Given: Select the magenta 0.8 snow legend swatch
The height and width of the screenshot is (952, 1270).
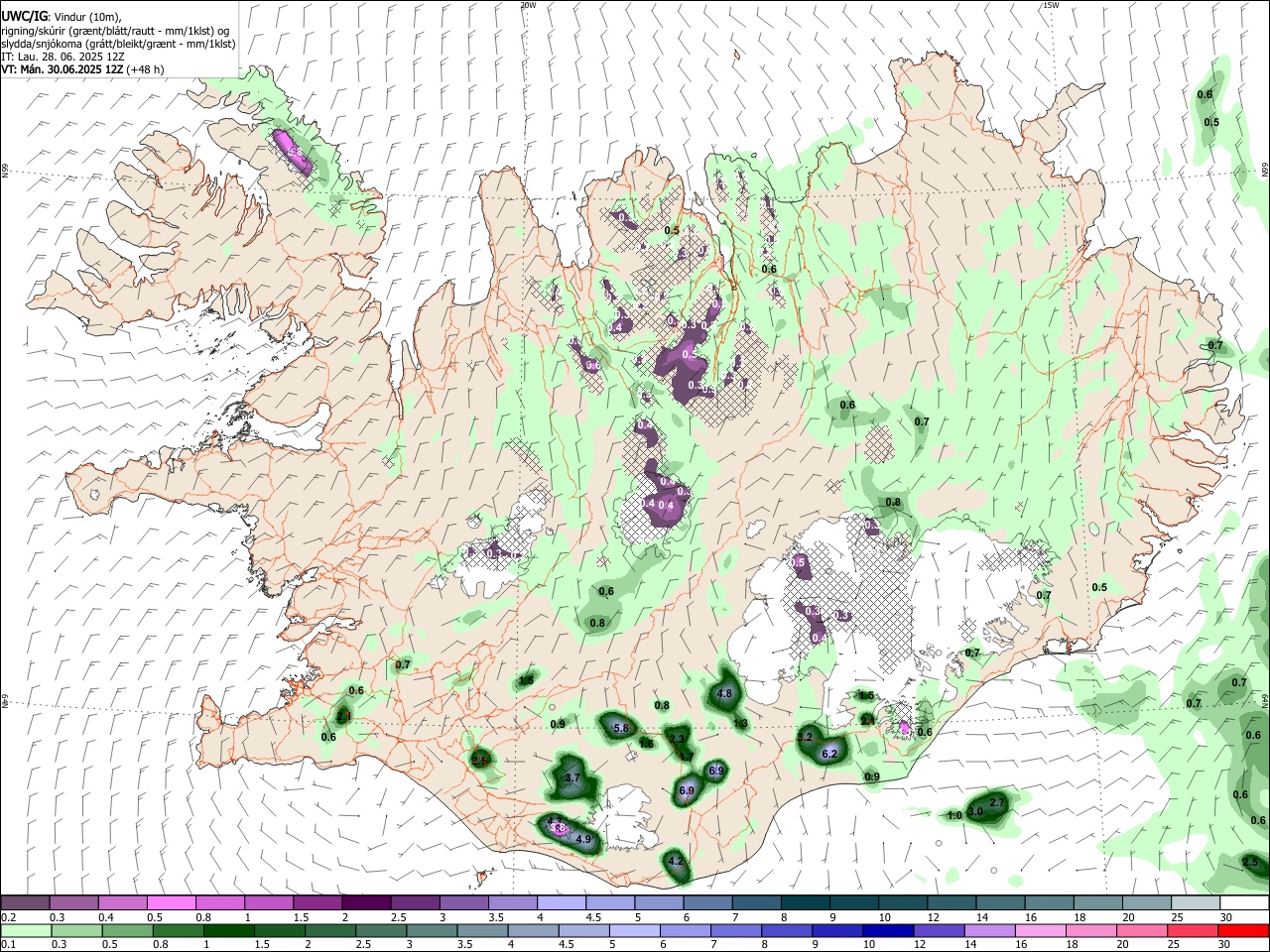Looking at the screenshot, I should pyautogui.click(x=220, y=902).
